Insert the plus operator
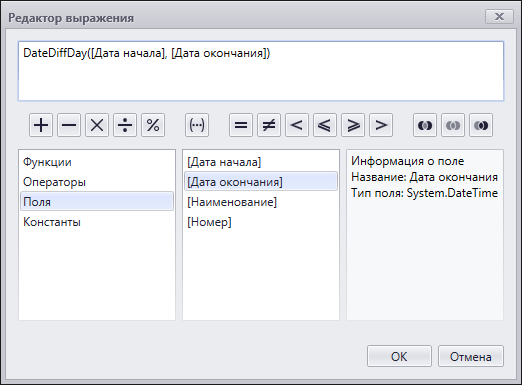 41,125
